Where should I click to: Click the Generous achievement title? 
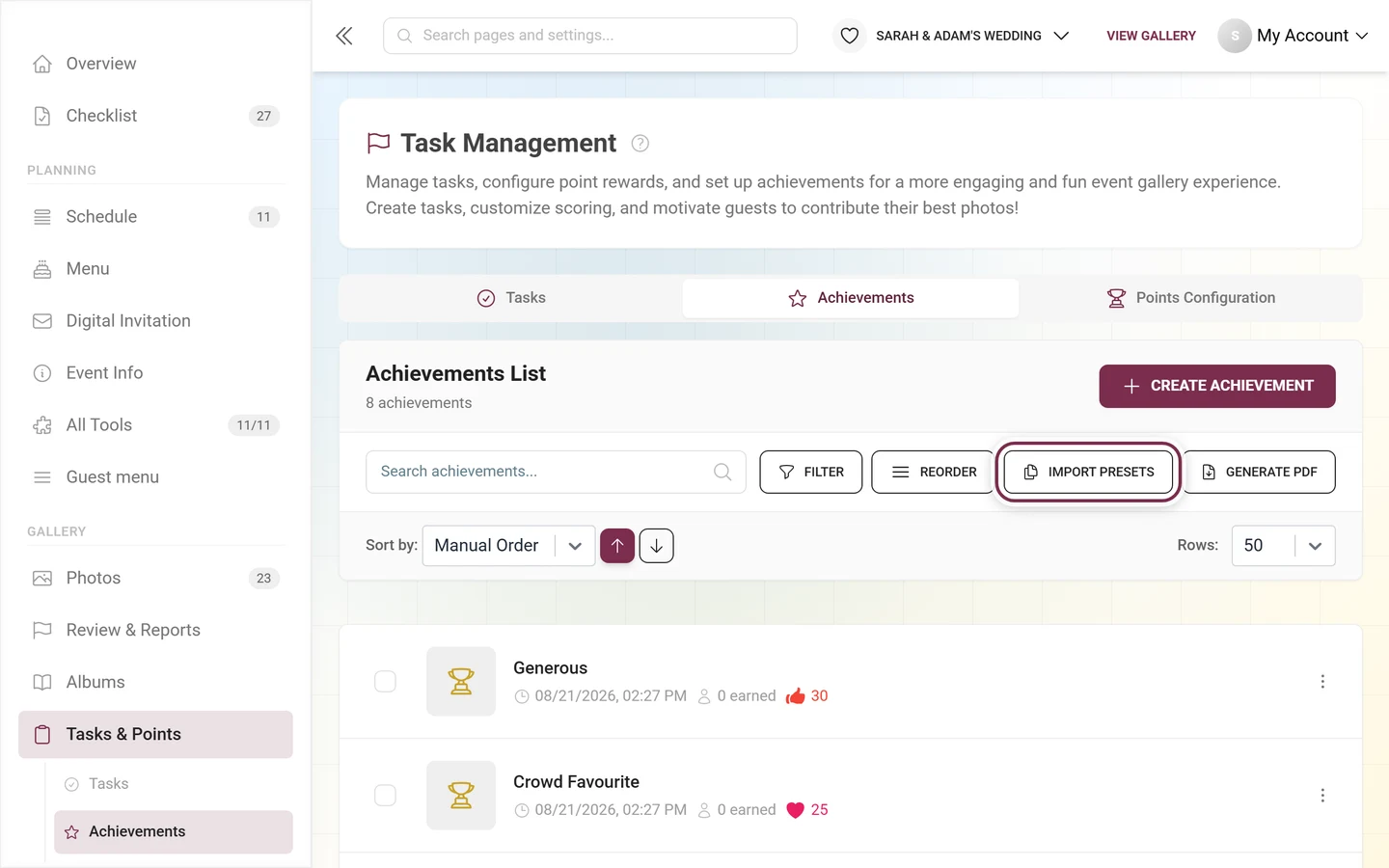click(x=550, y=668)
